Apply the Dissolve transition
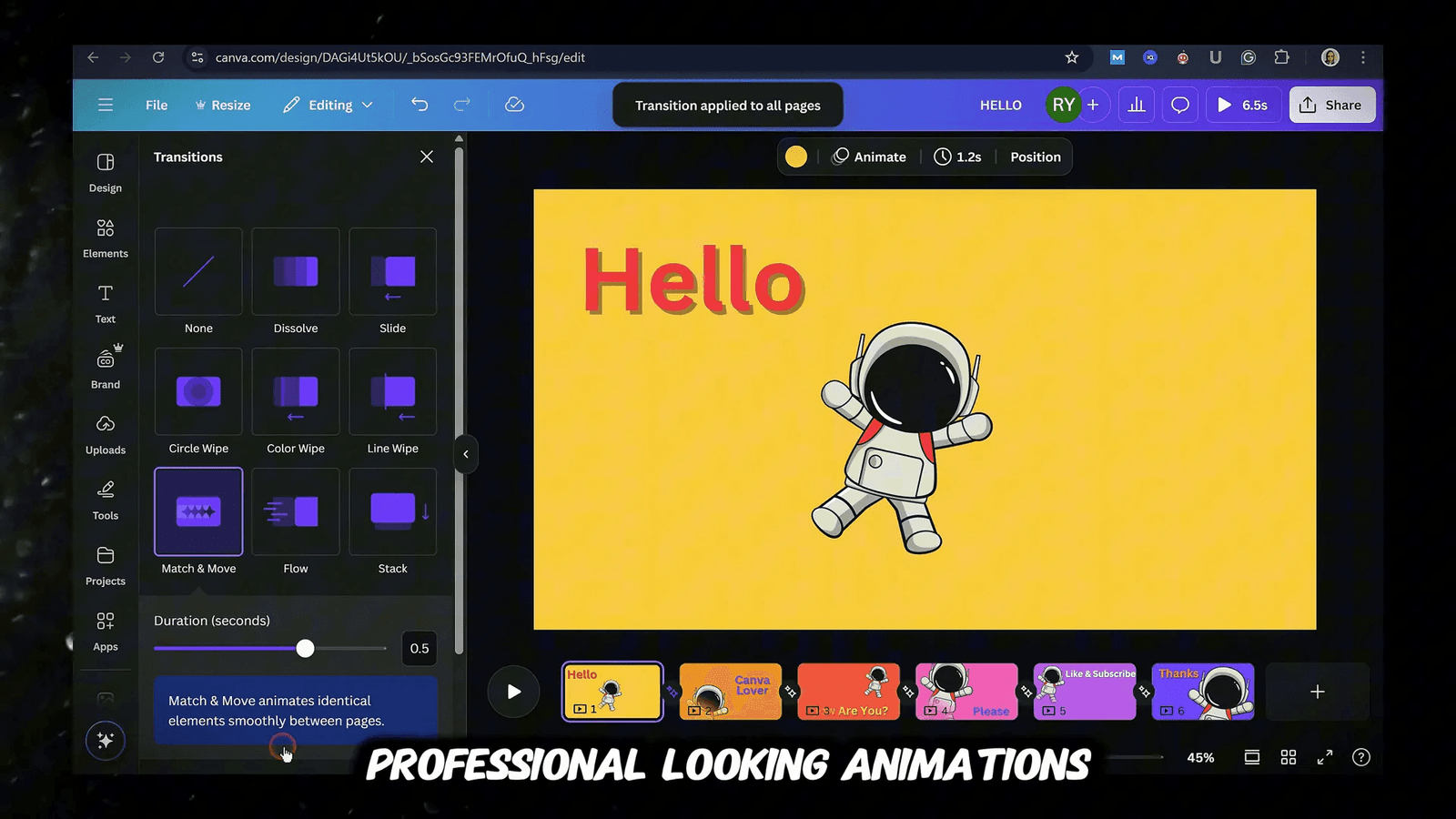This screenshot has width=1456, height=819. 295,271
